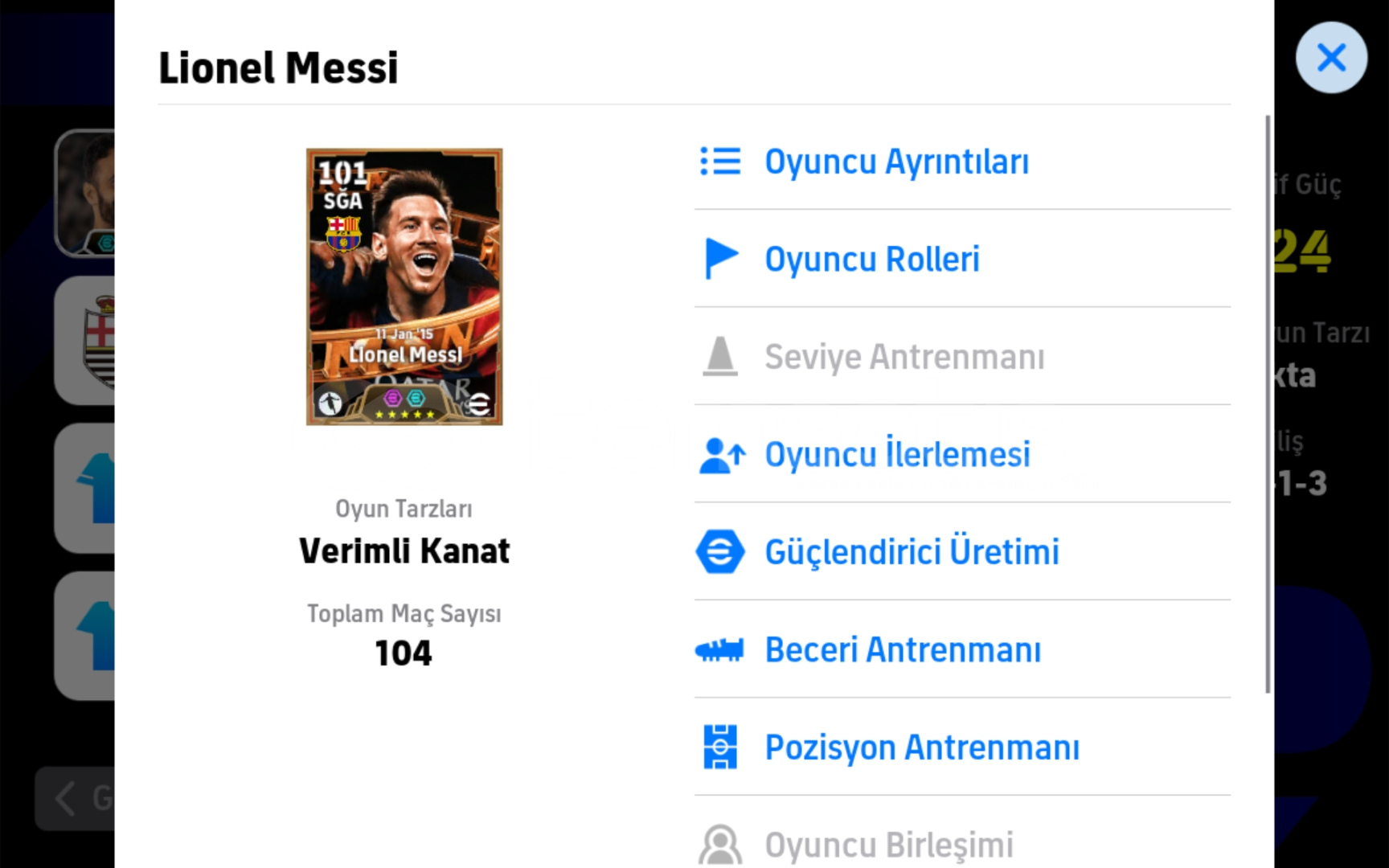Select Pozisyon Antrenmanı text link
Viewport: 1389px width, 868px height.
[922, 747]
